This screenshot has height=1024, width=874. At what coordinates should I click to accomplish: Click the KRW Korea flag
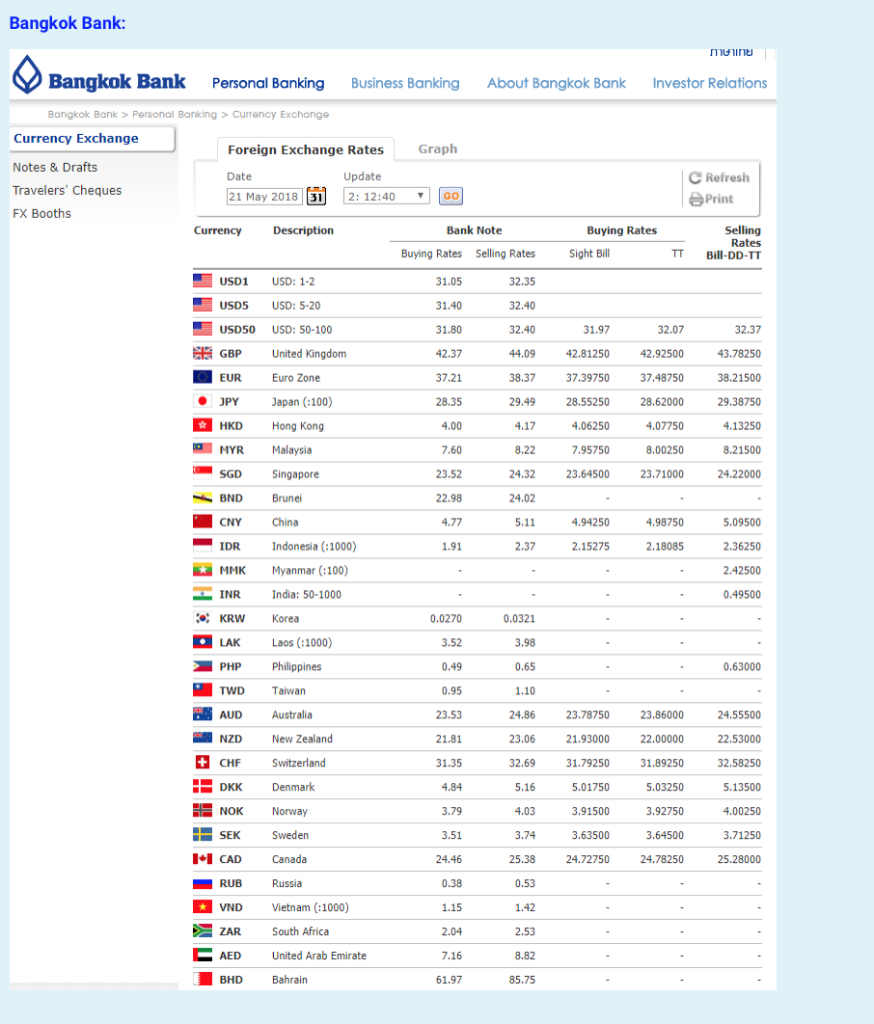(202, 618)
